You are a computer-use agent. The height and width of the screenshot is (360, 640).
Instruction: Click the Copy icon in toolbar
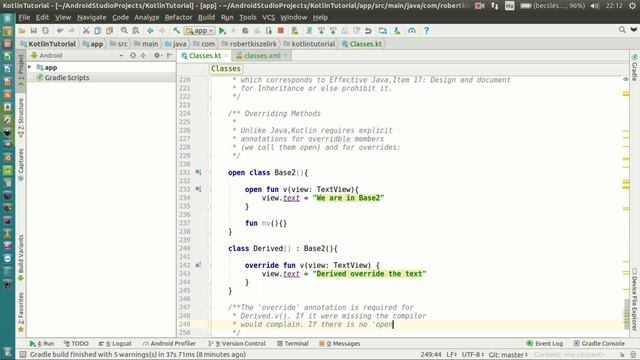[98, 31]
